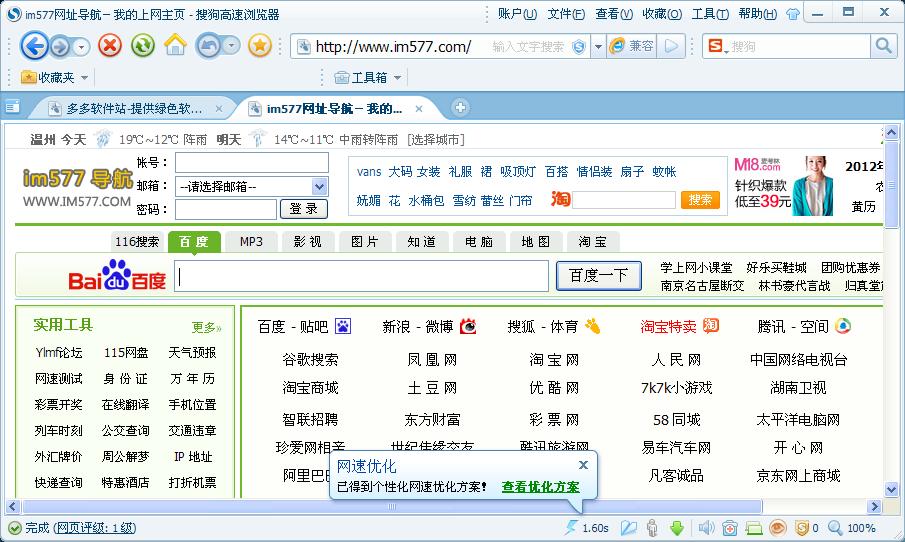905x542 pixels.
Task: Click the green windows icon in status bar
Action: pos(754,528)
